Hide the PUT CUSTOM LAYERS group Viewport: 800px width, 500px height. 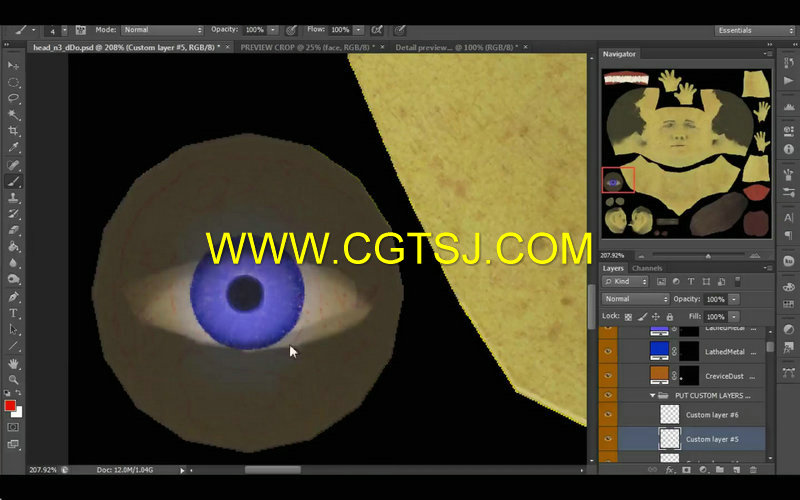coord(608,395)
